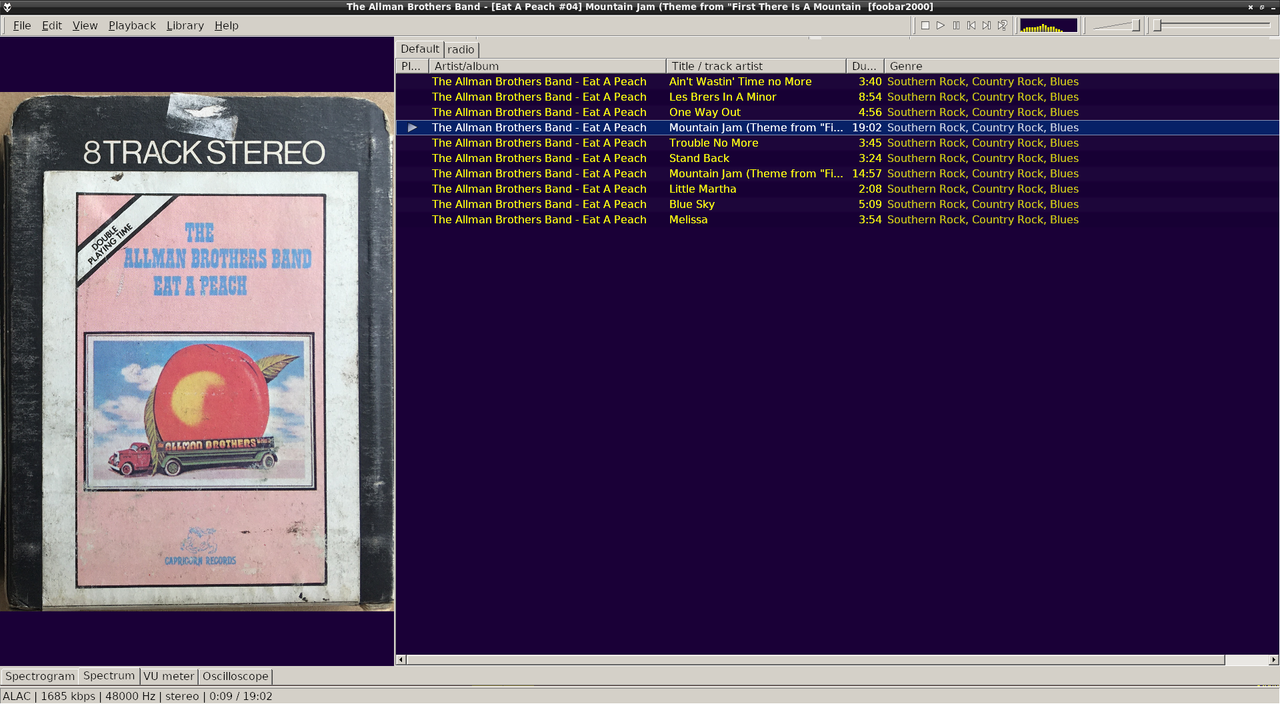Skip to the next track
Image resolution: width=1280 pixels, height=704 pixels.
[986, 25]
